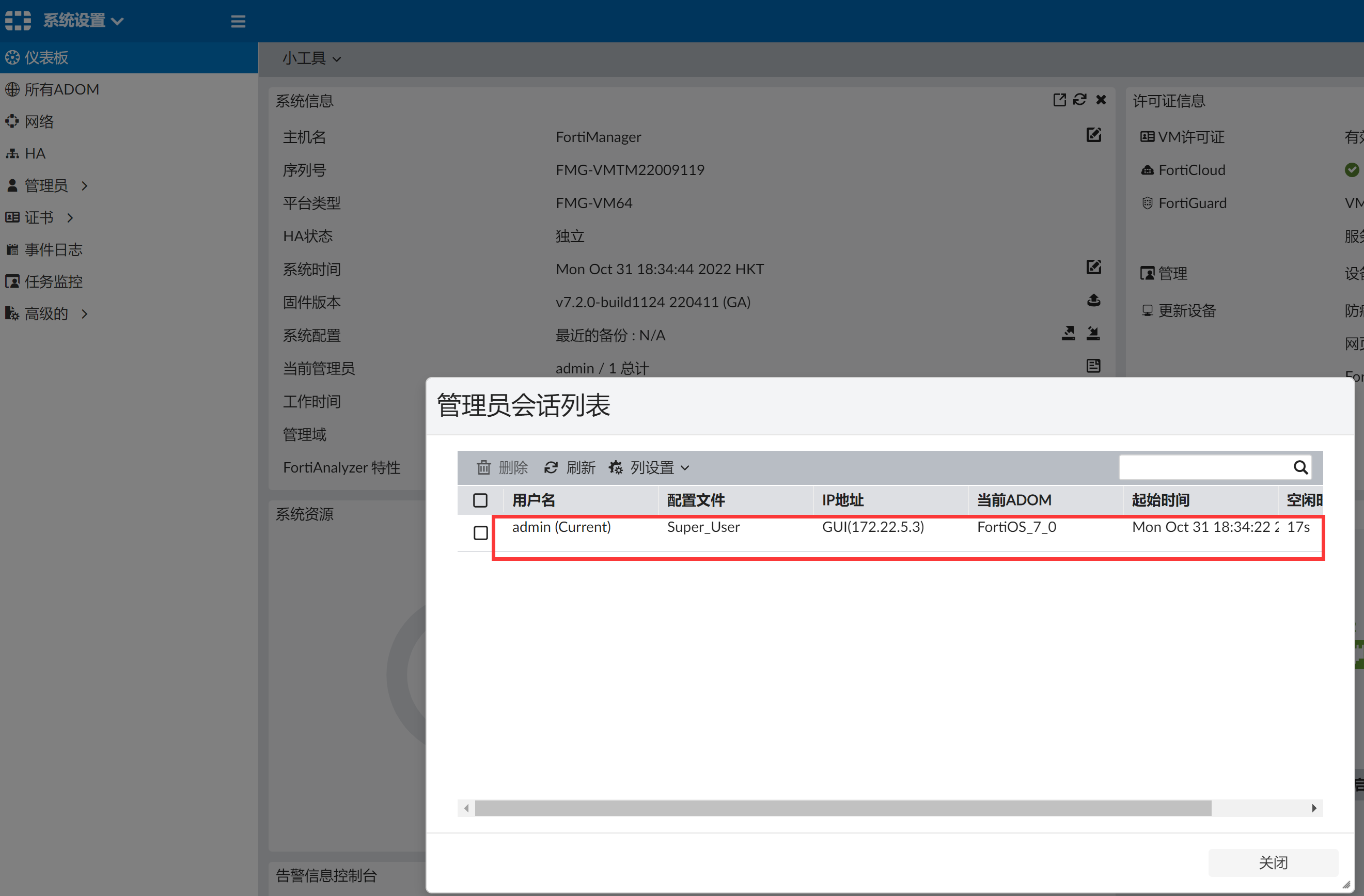Check the admin (Current) session checkbox
The image size is (1364, 896).
pos(480,533)
